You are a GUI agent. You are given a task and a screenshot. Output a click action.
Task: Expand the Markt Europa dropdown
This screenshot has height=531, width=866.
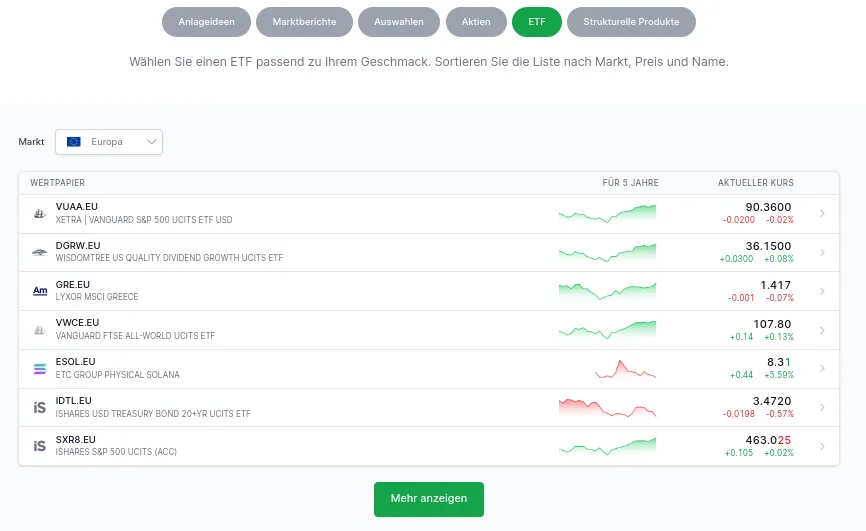(109, 142)
